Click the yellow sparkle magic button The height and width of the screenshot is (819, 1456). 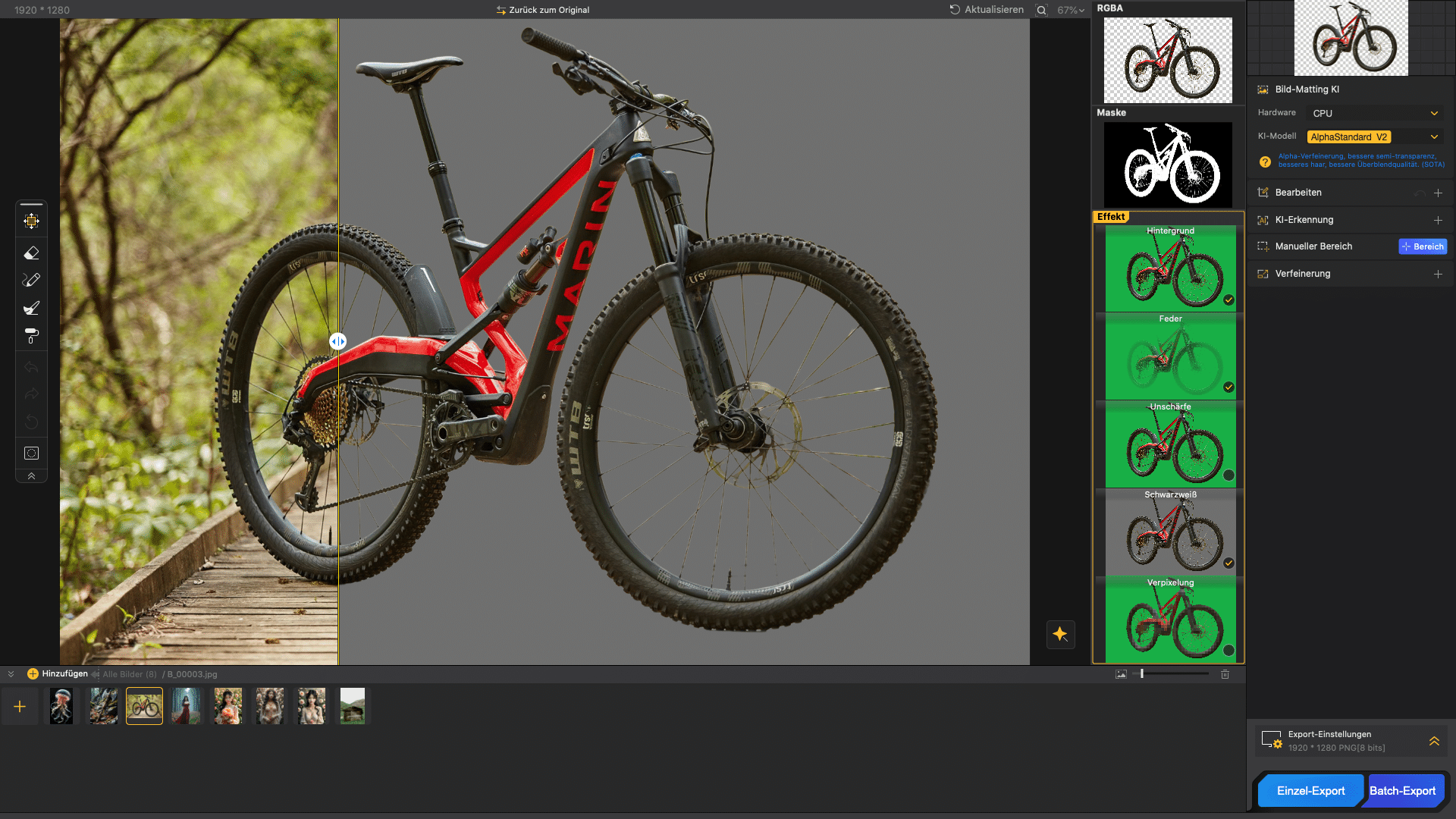[1060, 635]
